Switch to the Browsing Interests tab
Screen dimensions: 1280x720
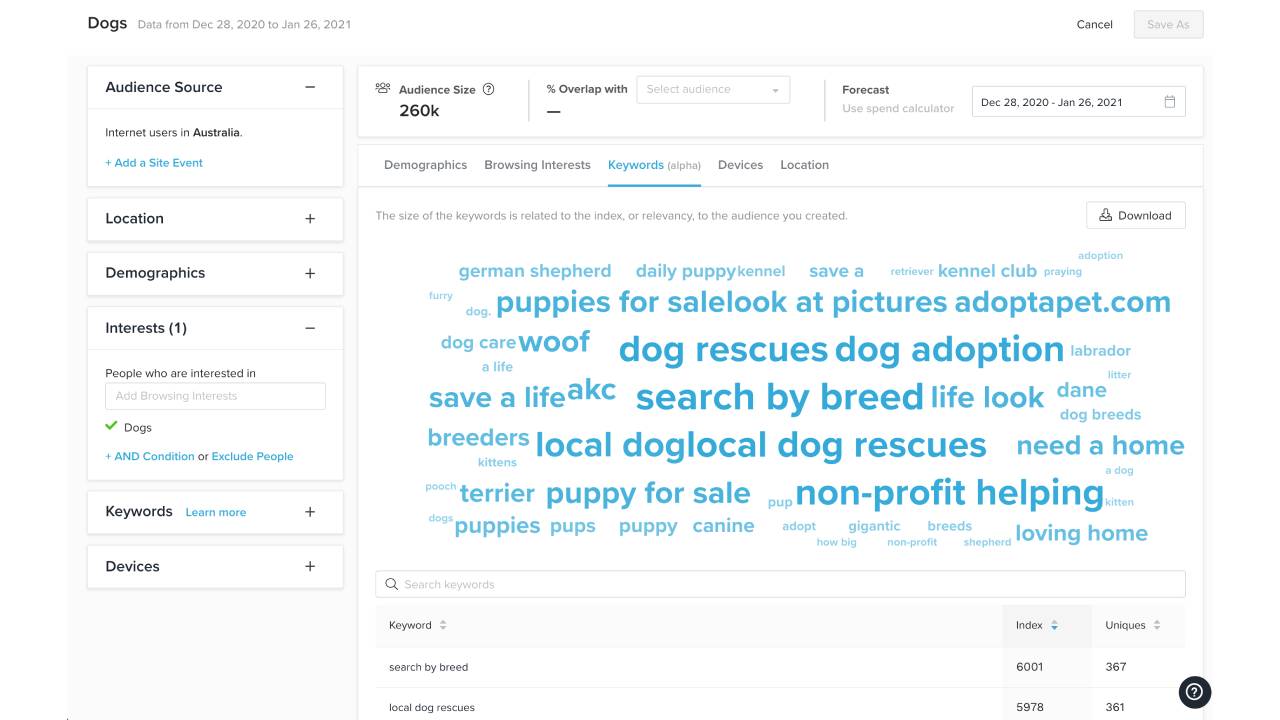537,165
